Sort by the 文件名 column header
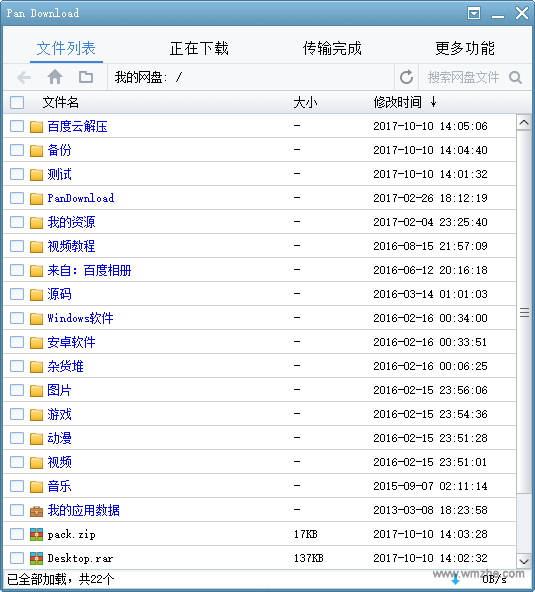 [60, 102]
